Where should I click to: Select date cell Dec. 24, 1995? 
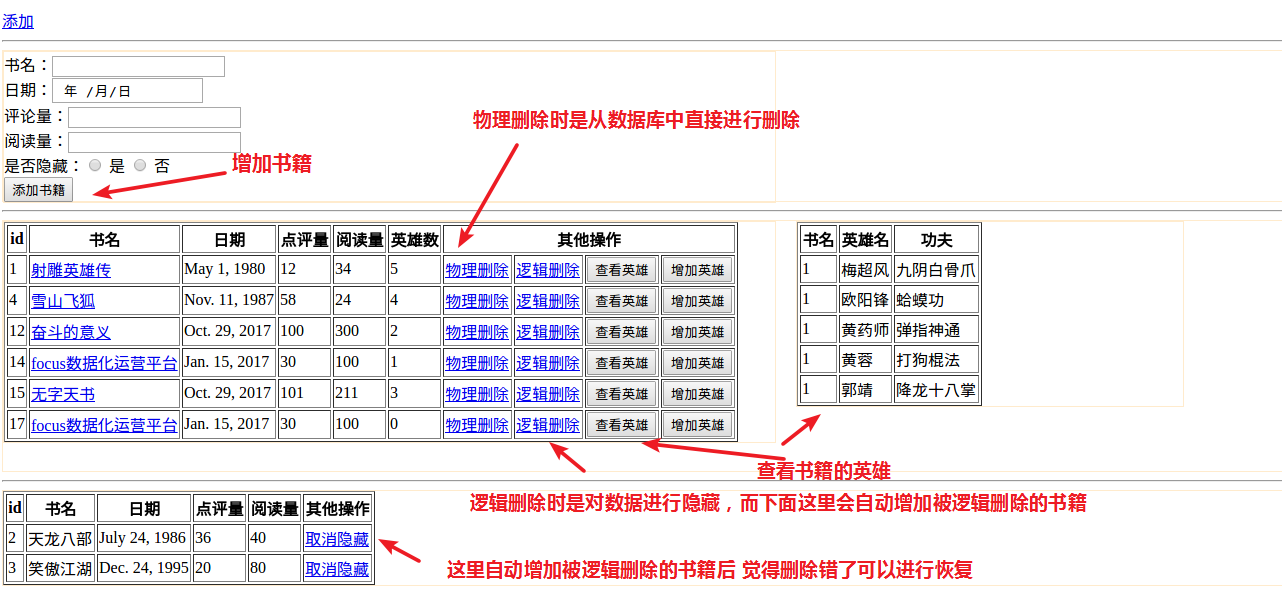144,569
